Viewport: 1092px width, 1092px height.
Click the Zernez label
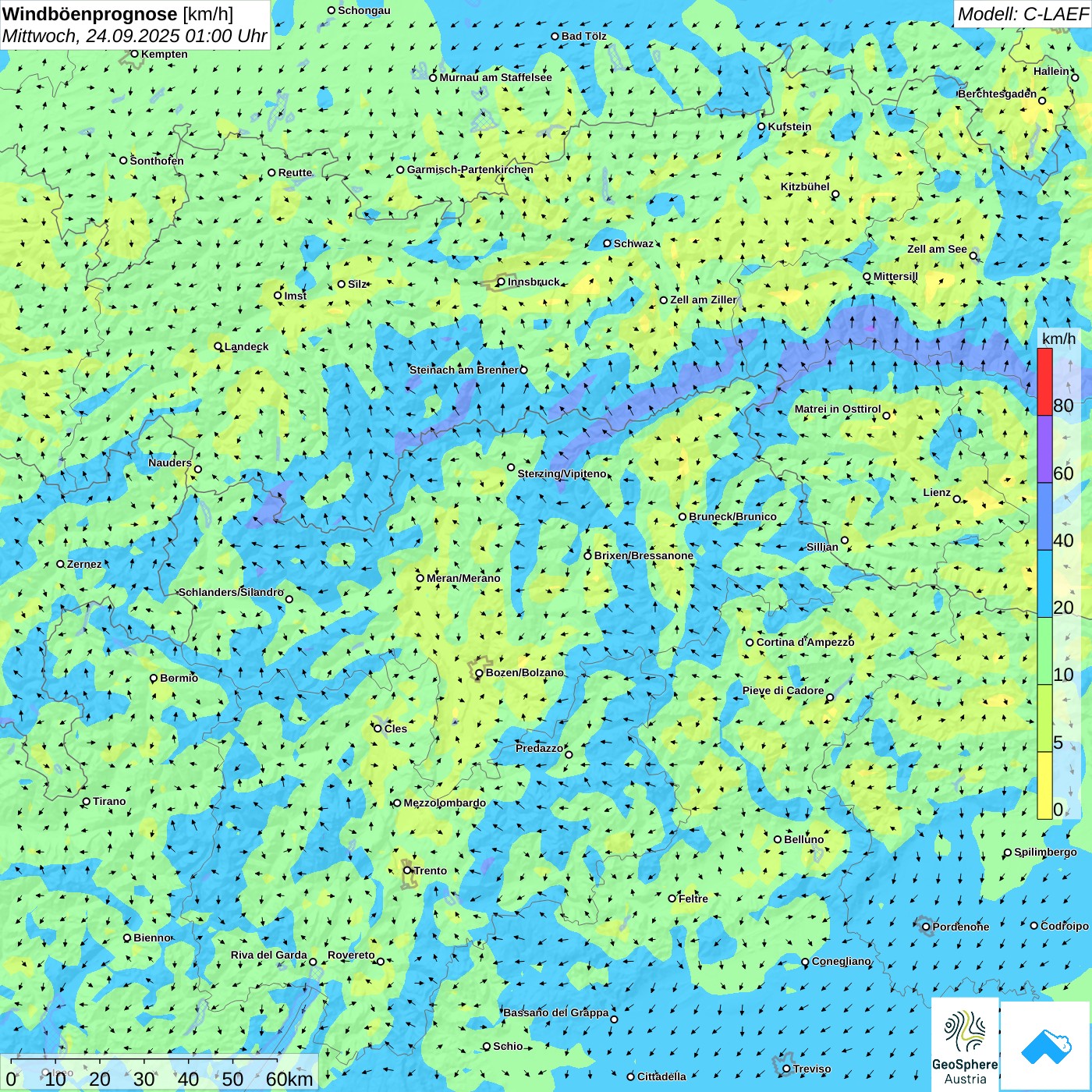point(84,564)
